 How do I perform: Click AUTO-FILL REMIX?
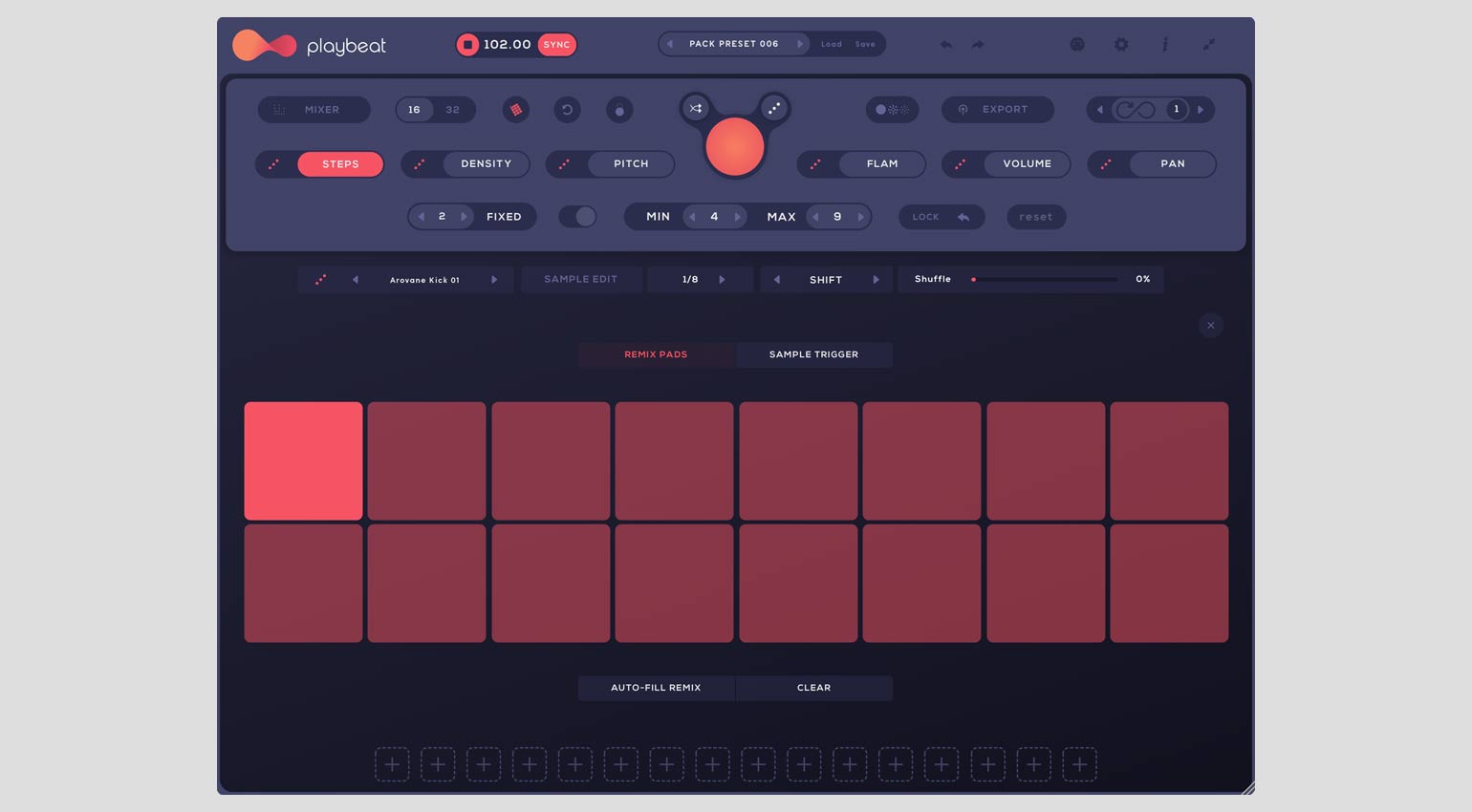[x=656, y=688]
